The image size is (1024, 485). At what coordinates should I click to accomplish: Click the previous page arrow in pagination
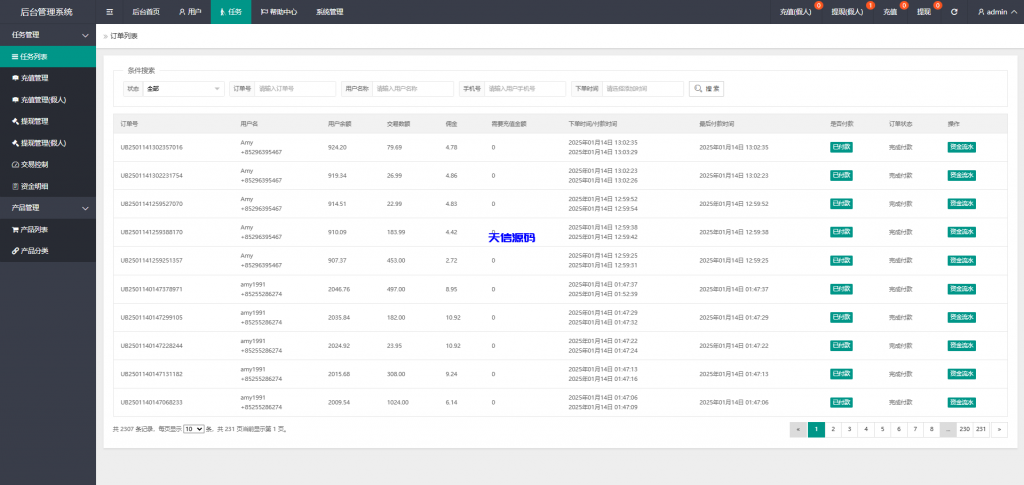pyautogui.click(x=798, y=430)
